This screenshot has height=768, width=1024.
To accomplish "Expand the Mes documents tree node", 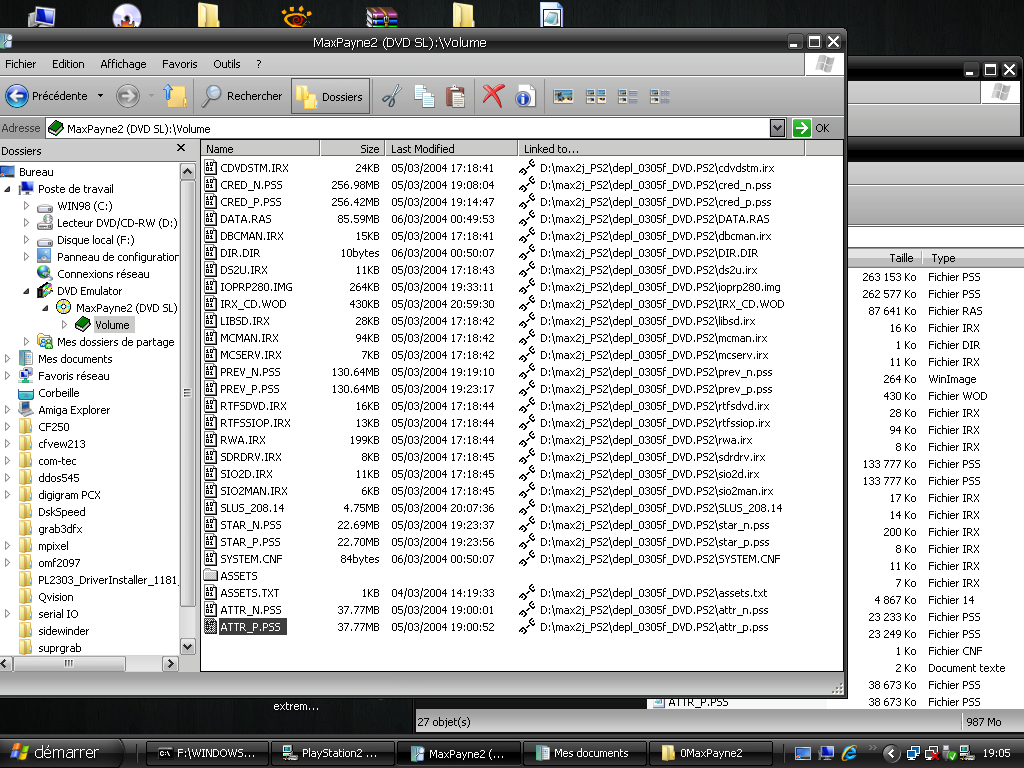I will click(7, 359).
